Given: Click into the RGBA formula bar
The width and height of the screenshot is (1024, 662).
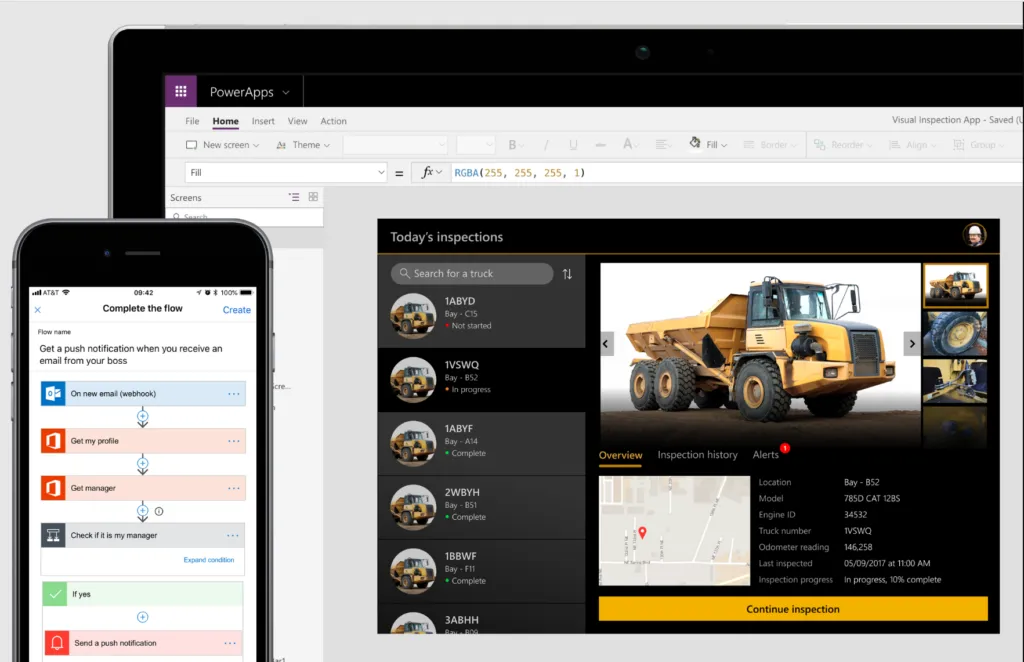Looking at the screenshot, I should [737, 172].
